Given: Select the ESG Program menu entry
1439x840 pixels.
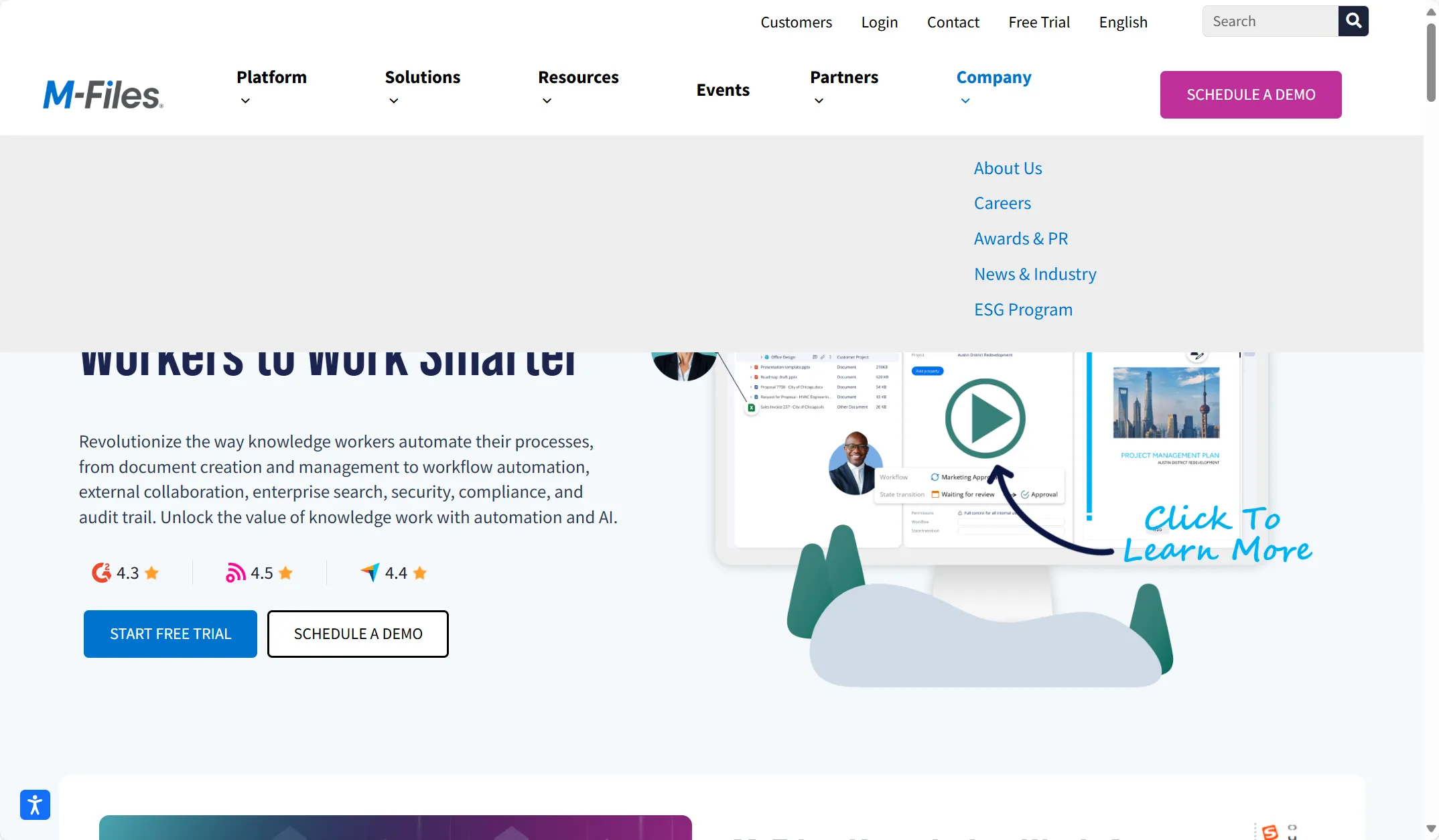Looking at the screenshot, I should pyautogui.click(x=1023, y=308).
